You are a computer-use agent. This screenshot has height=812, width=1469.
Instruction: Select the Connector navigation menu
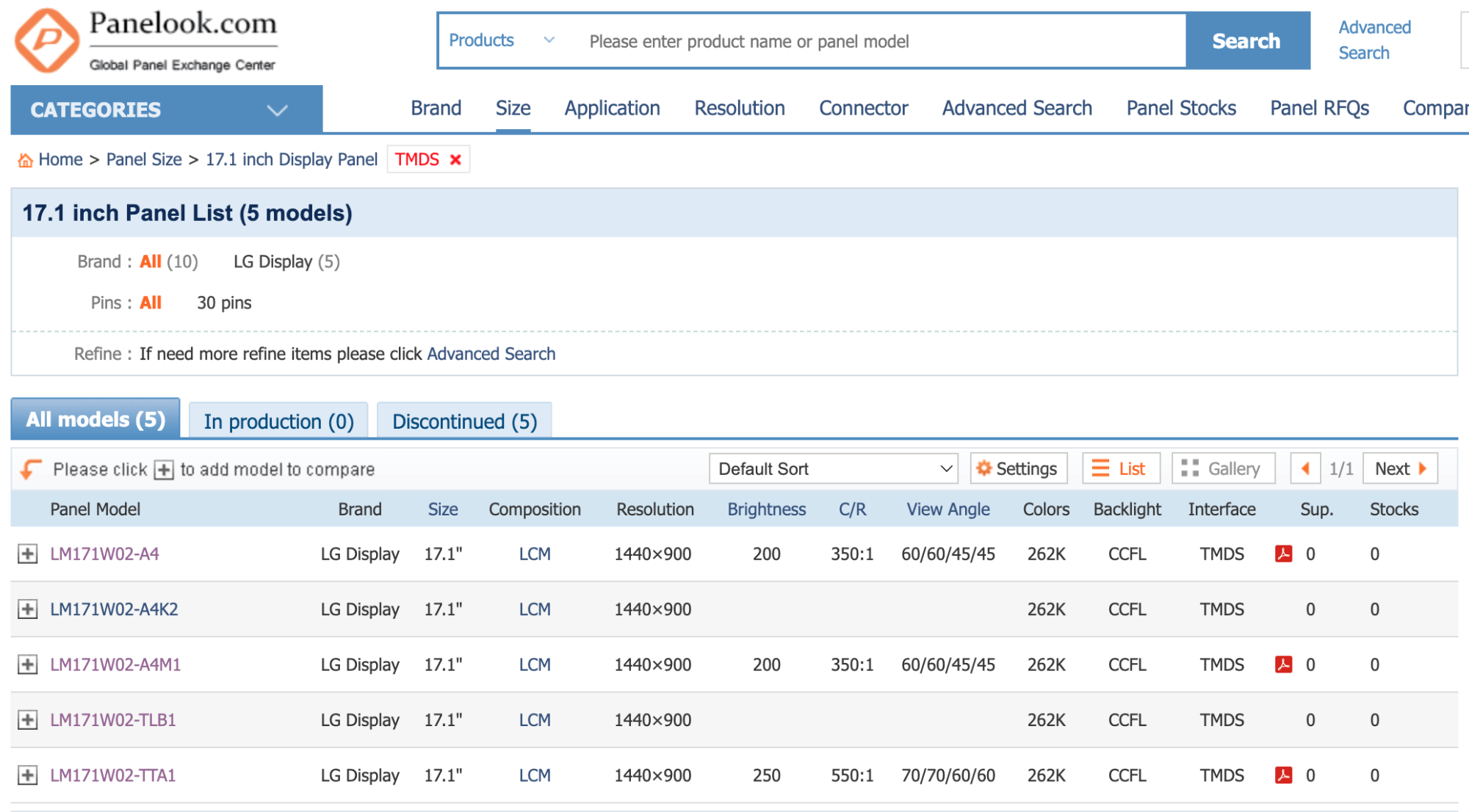coord(864,109)
